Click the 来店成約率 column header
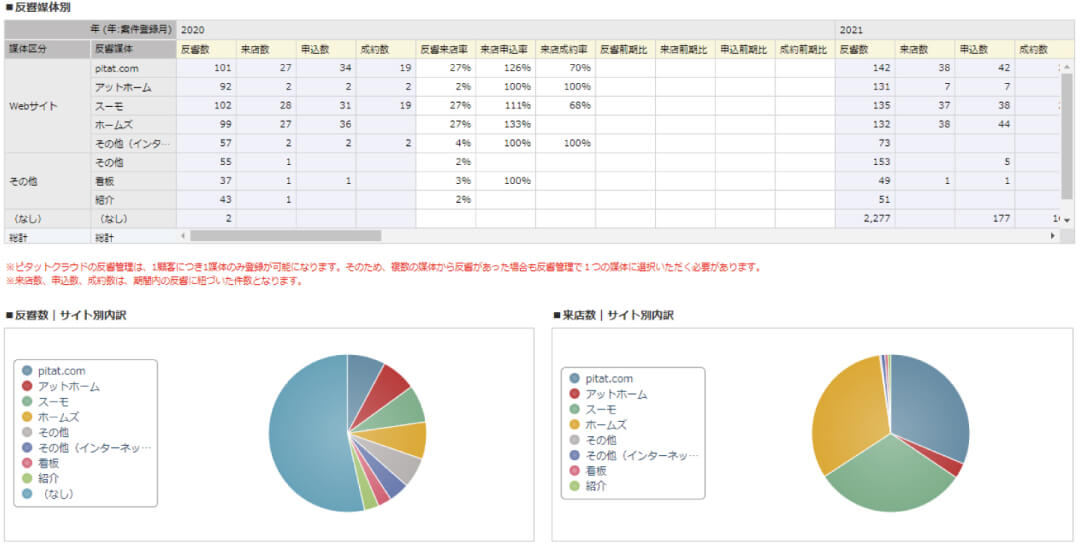This screenshot has width=1088, height=544. click(x=565, y=49)
